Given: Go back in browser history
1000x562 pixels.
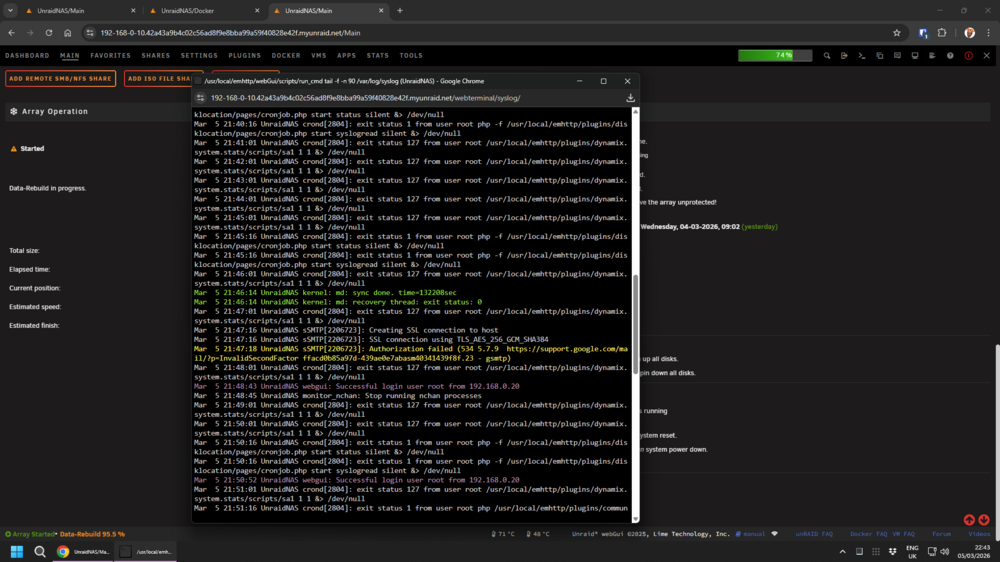Looking at the screenshot, I should (11, 33).
